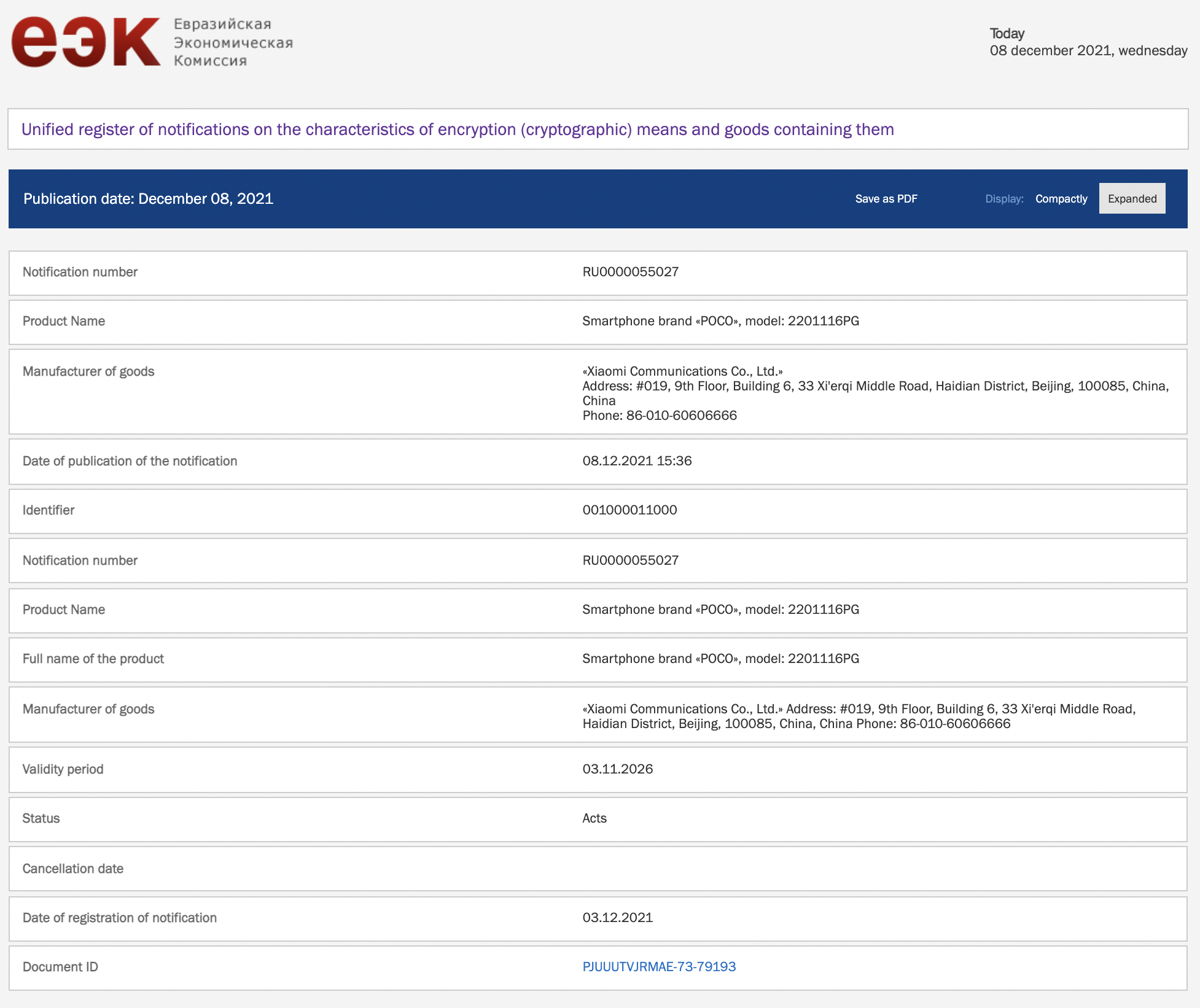The image size is (1200, 1008).
Task: Click the registration date 03.12.2021
Action: tap(617, 918)
